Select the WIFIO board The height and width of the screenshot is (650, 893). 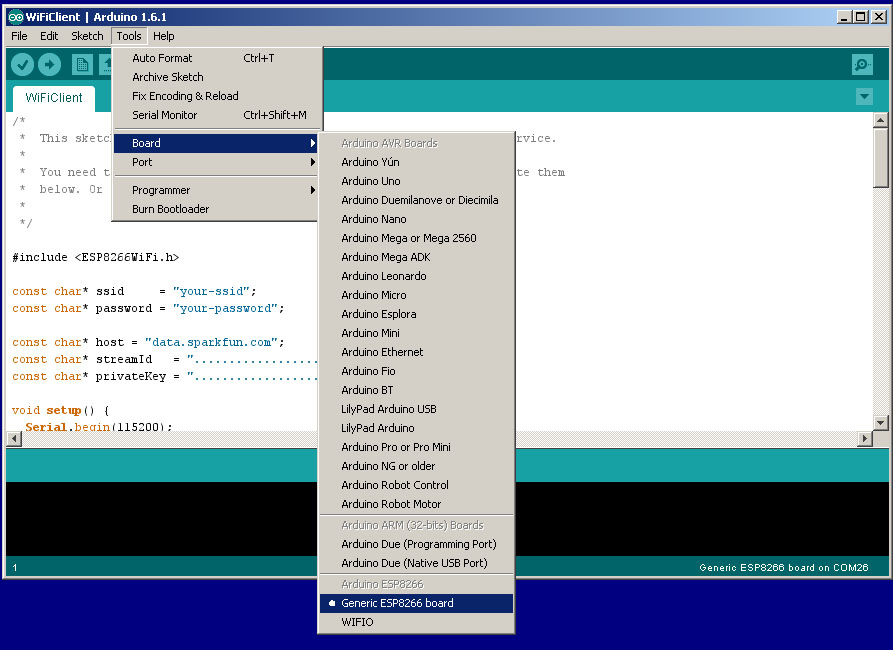[x=416, y=622]
